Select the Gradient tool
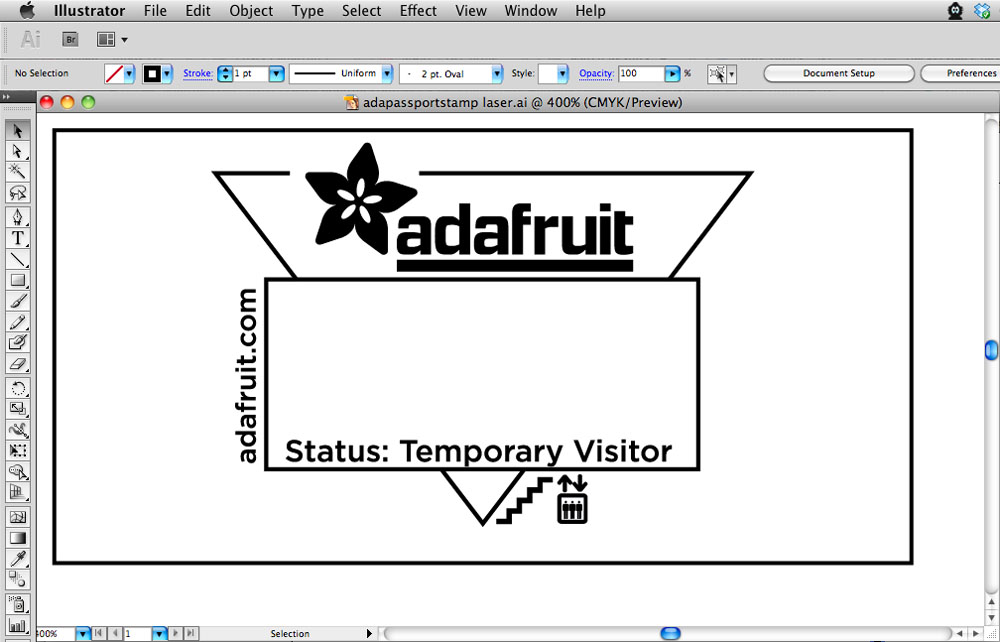This screenshot has height=642, width=1000. click(x=18, y=538)
